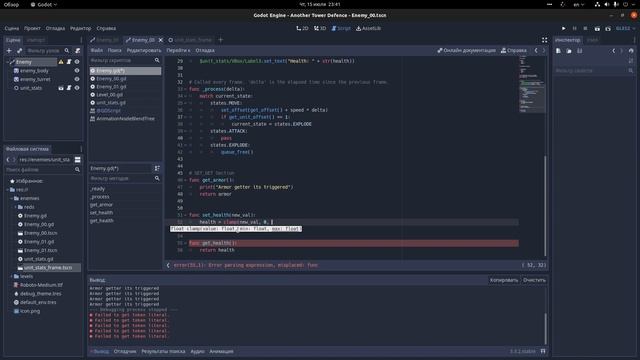Click the instance child scene chain icon
This screenshot has height=360, width=640.
19,51
